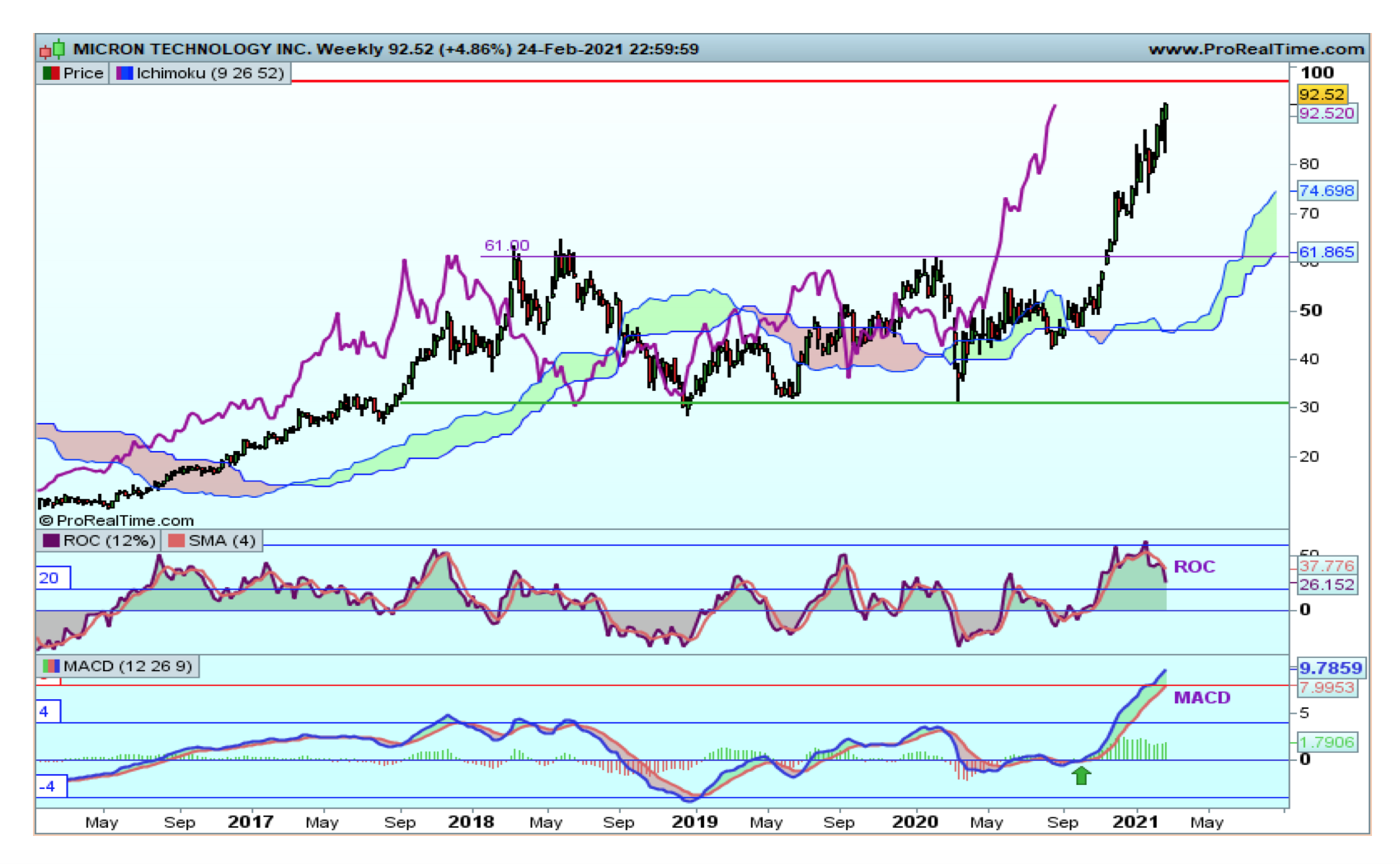Click the 2017 label on time axis
Image resolution: width=1400 pixels, height=864 pixels.
click(250, 822)
